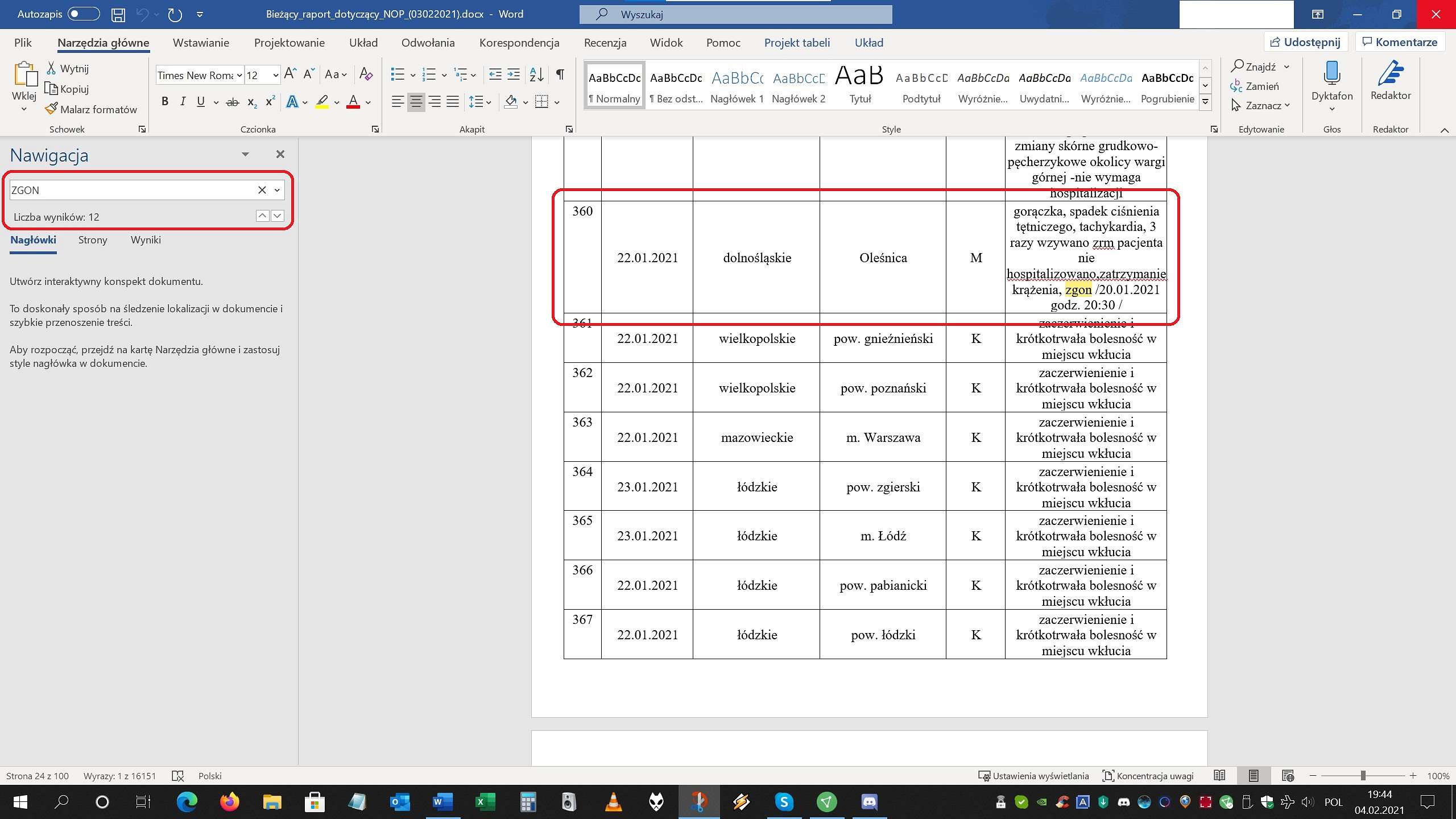1456x819 pixels.
Task: Click Malarz formatów format painter
Action: [x=91, y=109]
